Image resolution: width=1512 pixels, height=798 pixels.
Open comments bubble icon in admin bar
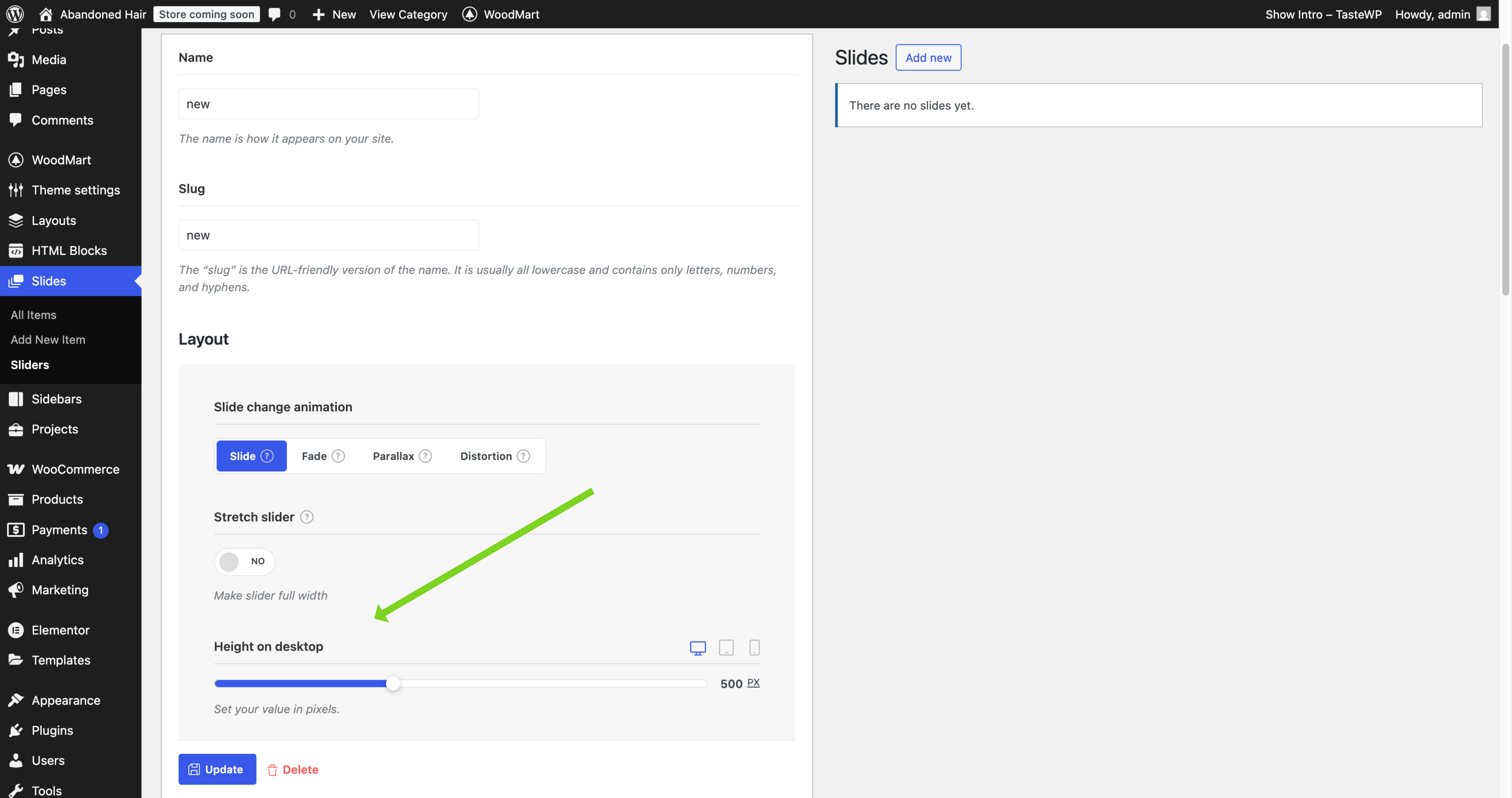[274, 14]
